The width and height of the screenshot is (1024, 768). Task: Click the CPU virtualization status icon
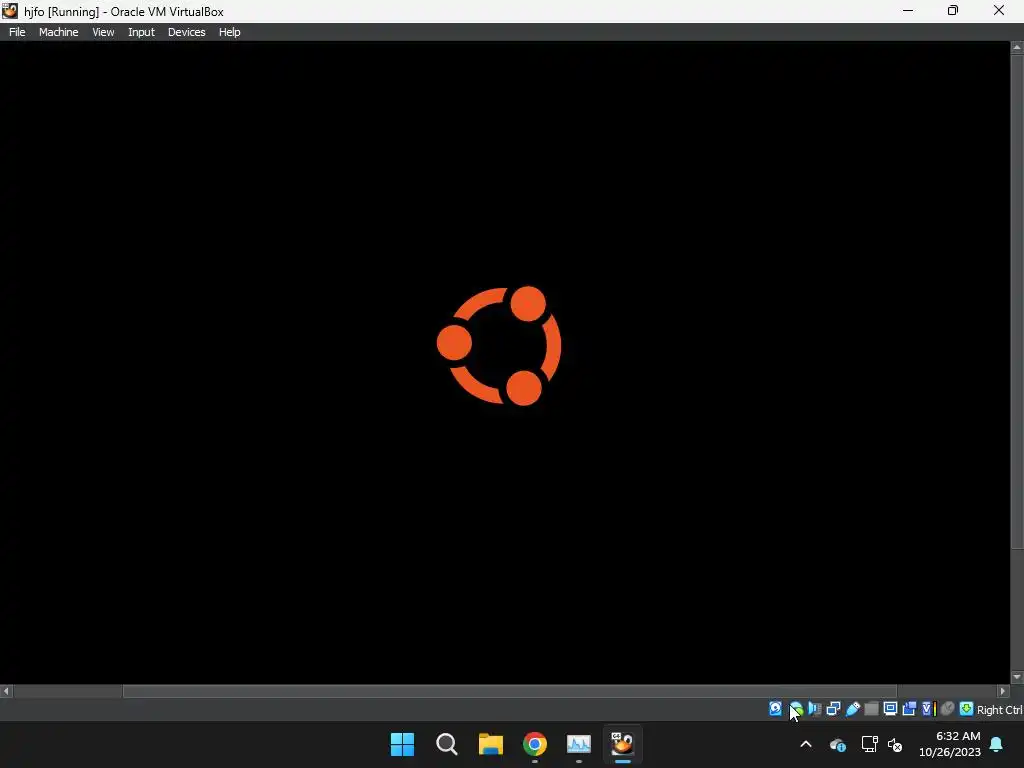[929, 709]
